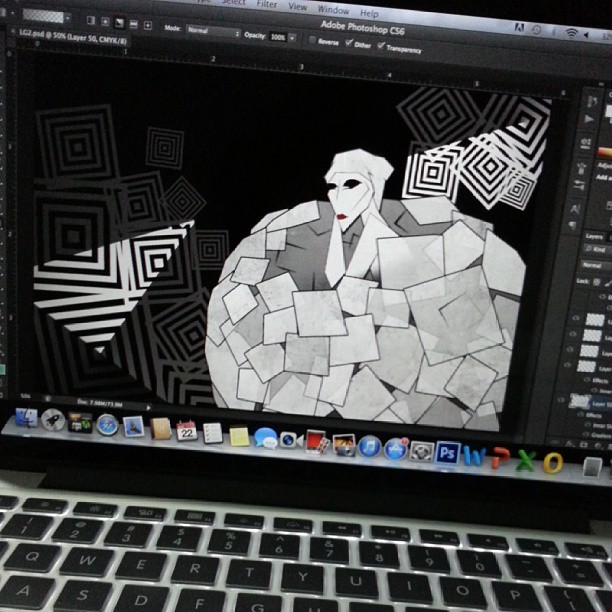Toggle visibility of third thumbnail layer
This screenshot has width=612, height=612.
point(570,350)
